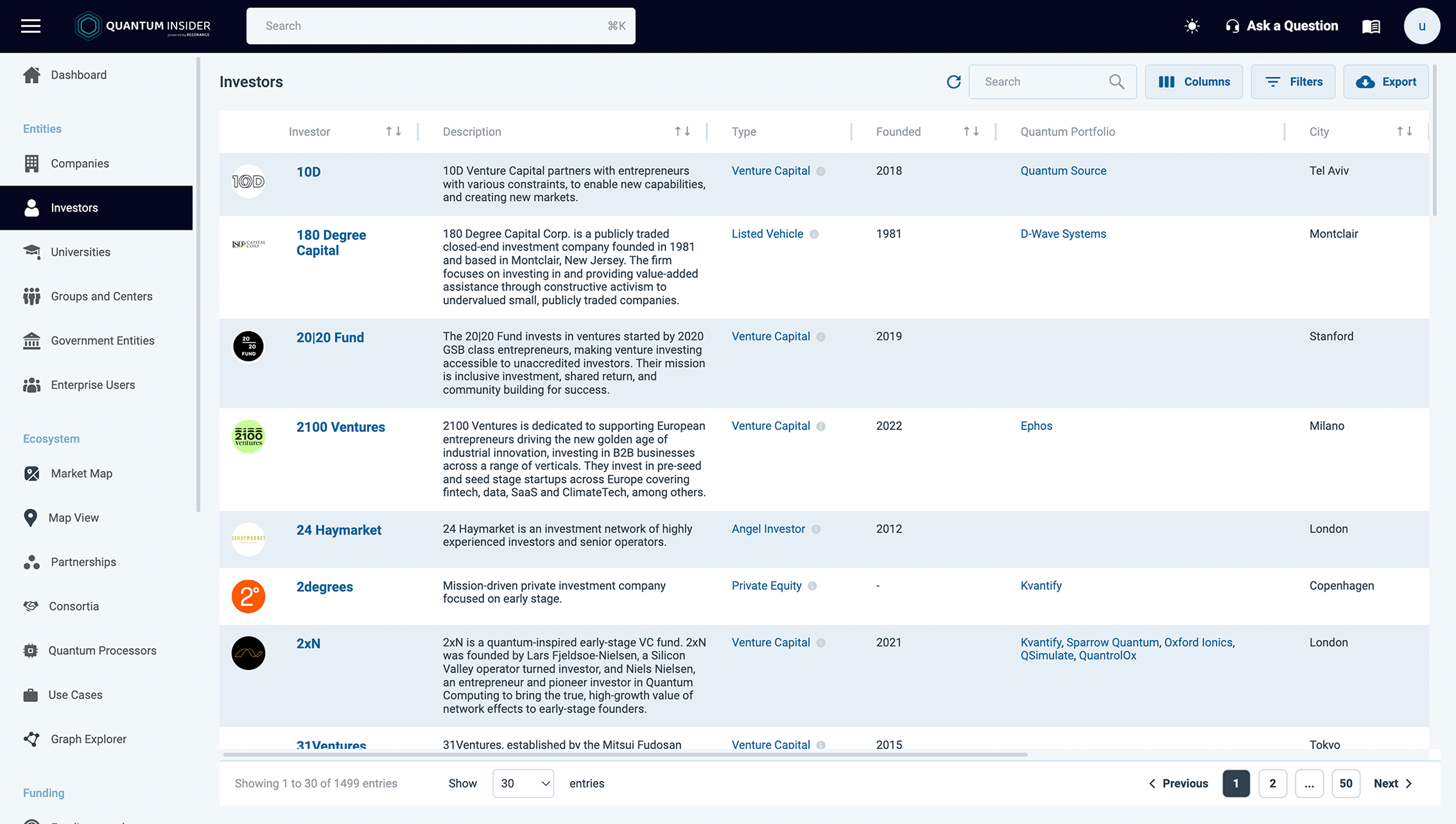Click Type column header
1456x824 pixels.
pyautogui.click(x=743, y=132)
